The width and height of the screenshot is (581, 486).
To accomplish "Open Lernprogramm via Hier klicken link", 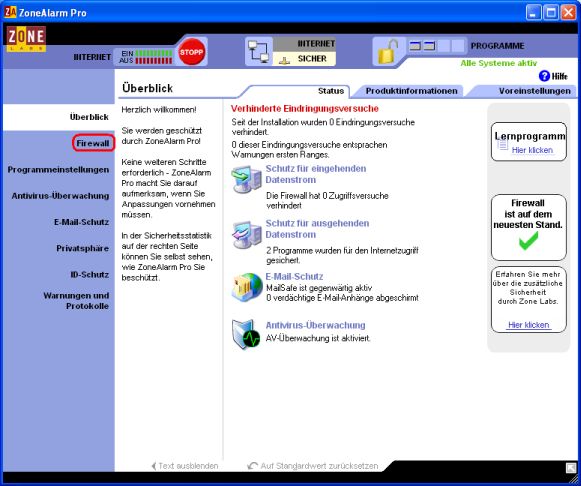I will pyautogui.click(x=532, y=150).
